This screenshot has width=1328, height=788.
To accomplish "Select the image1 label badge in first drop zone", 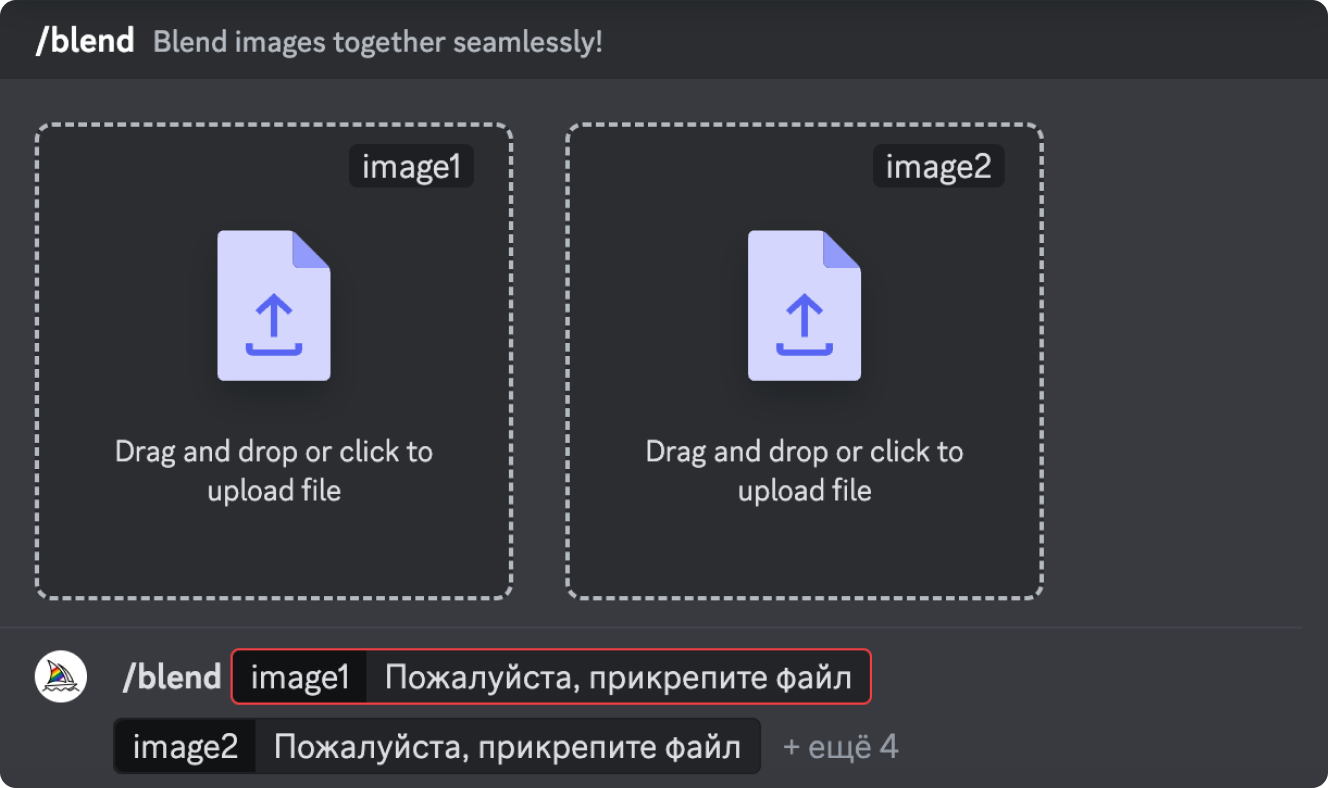I will coord(411,167).
